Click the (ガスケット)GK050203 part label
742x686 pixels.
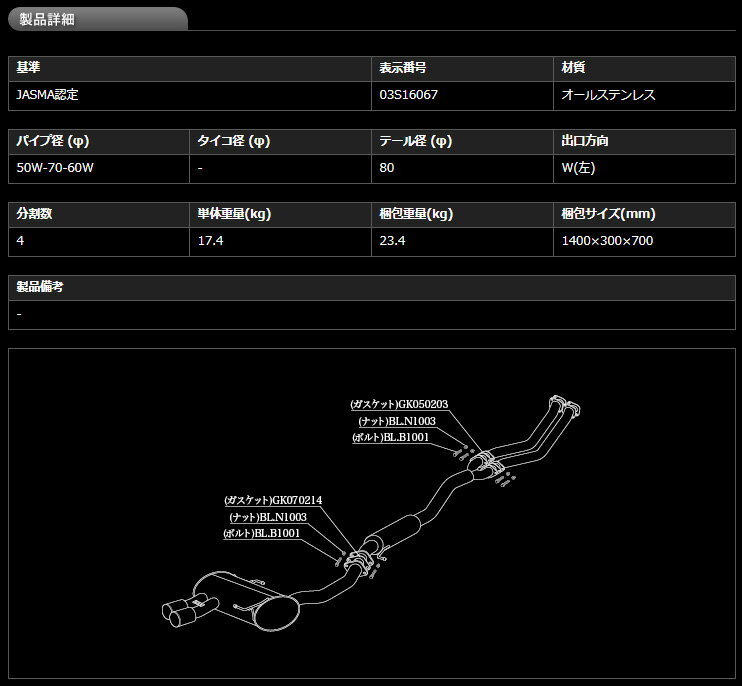pyautogui.click(x=399, y=404)
